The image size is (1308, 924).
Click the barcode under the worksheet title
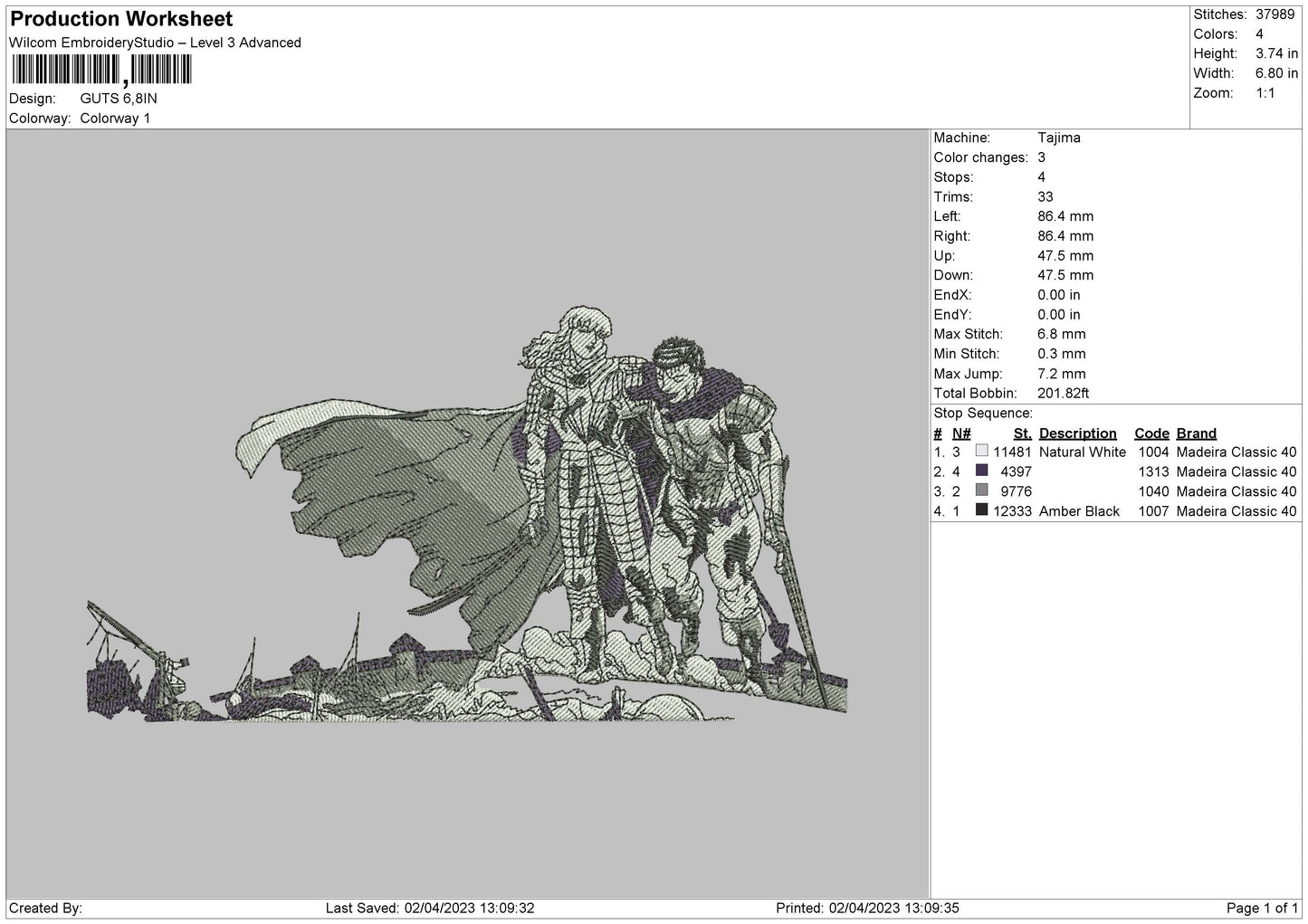pos(101,71)
